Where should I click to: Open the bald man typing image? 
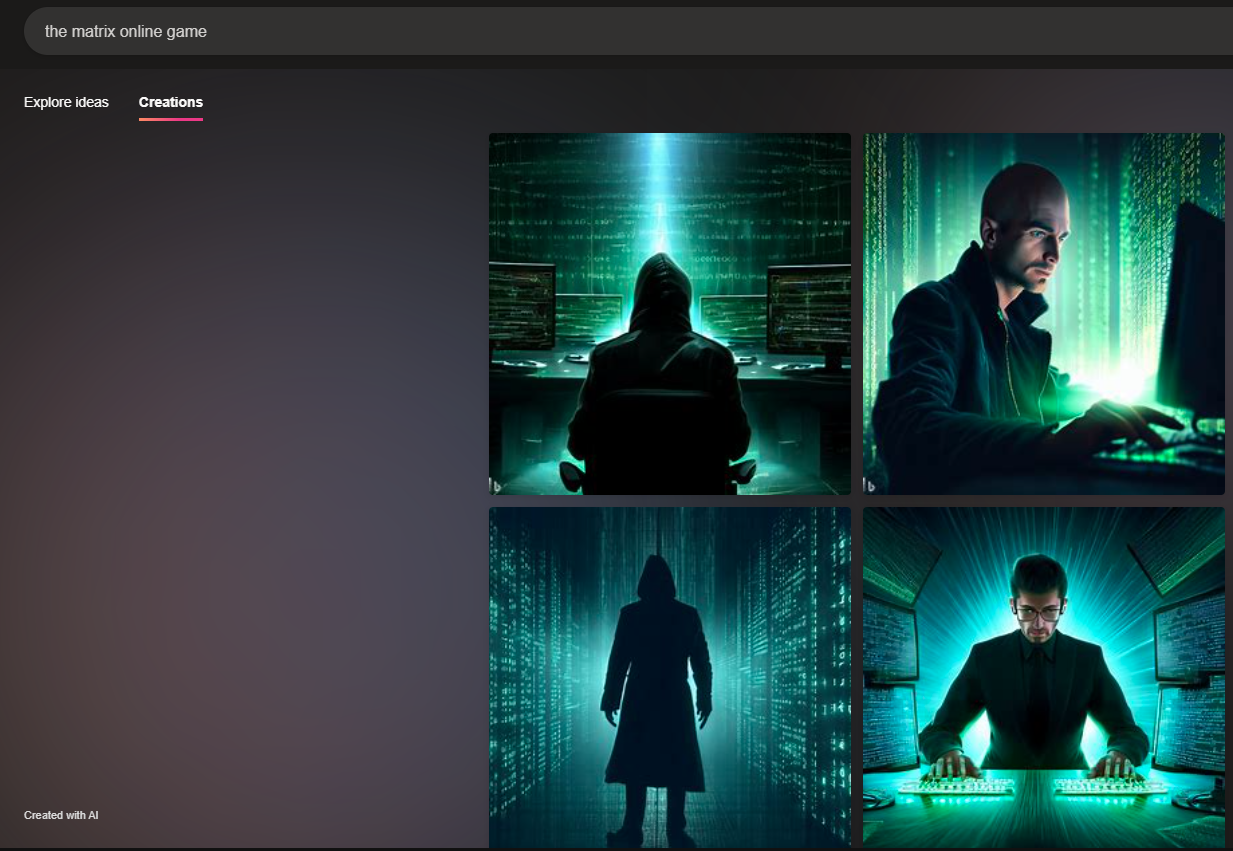tap(1043, 313)
